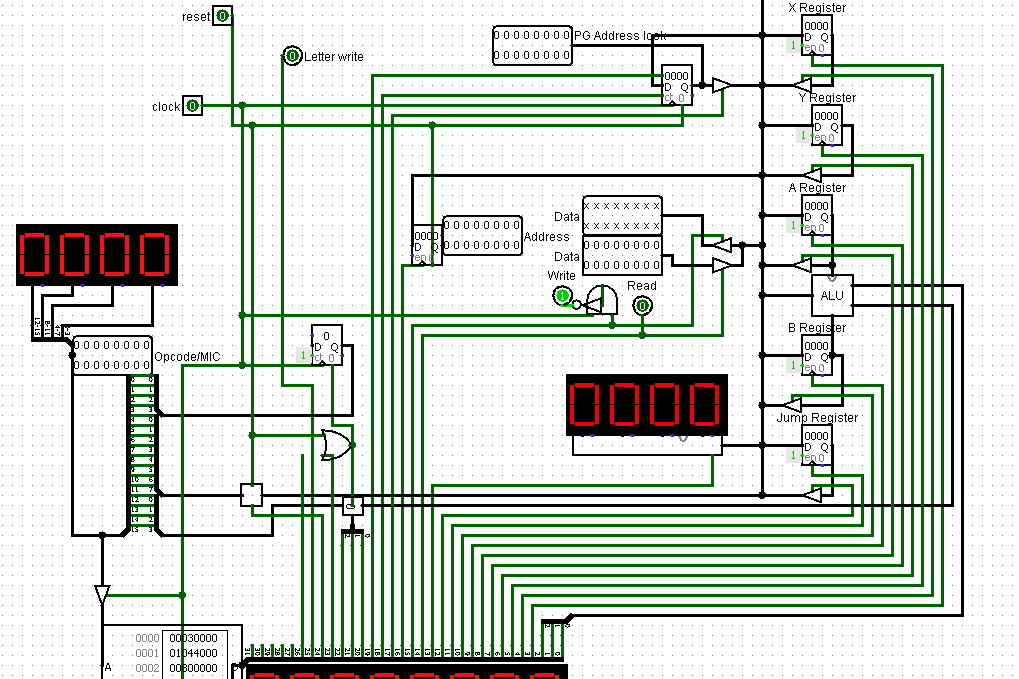Select the Address probe display

[x=482, y=236]
